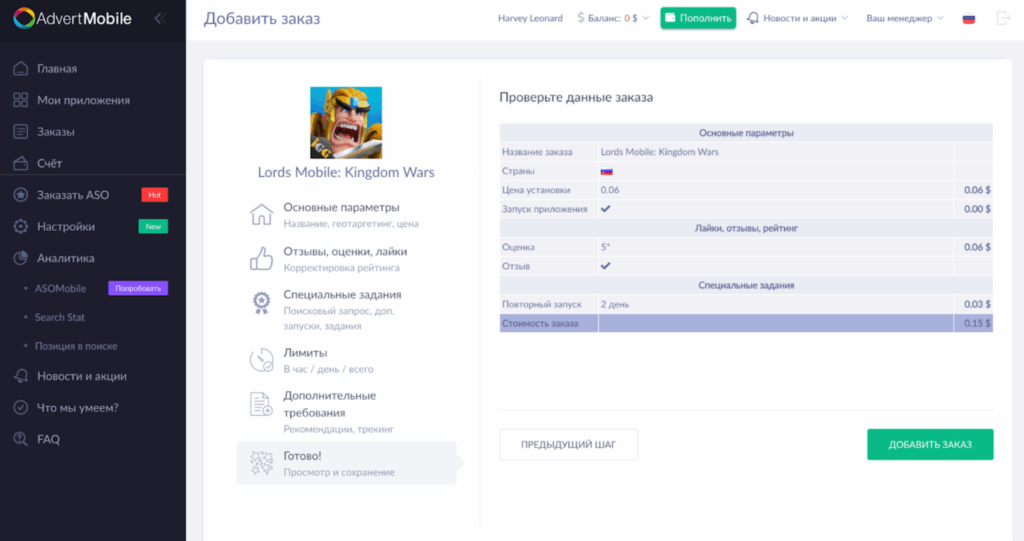The image size is (1024, 541).
Task: Go to Лимиты step
Action: coord(346,360)
